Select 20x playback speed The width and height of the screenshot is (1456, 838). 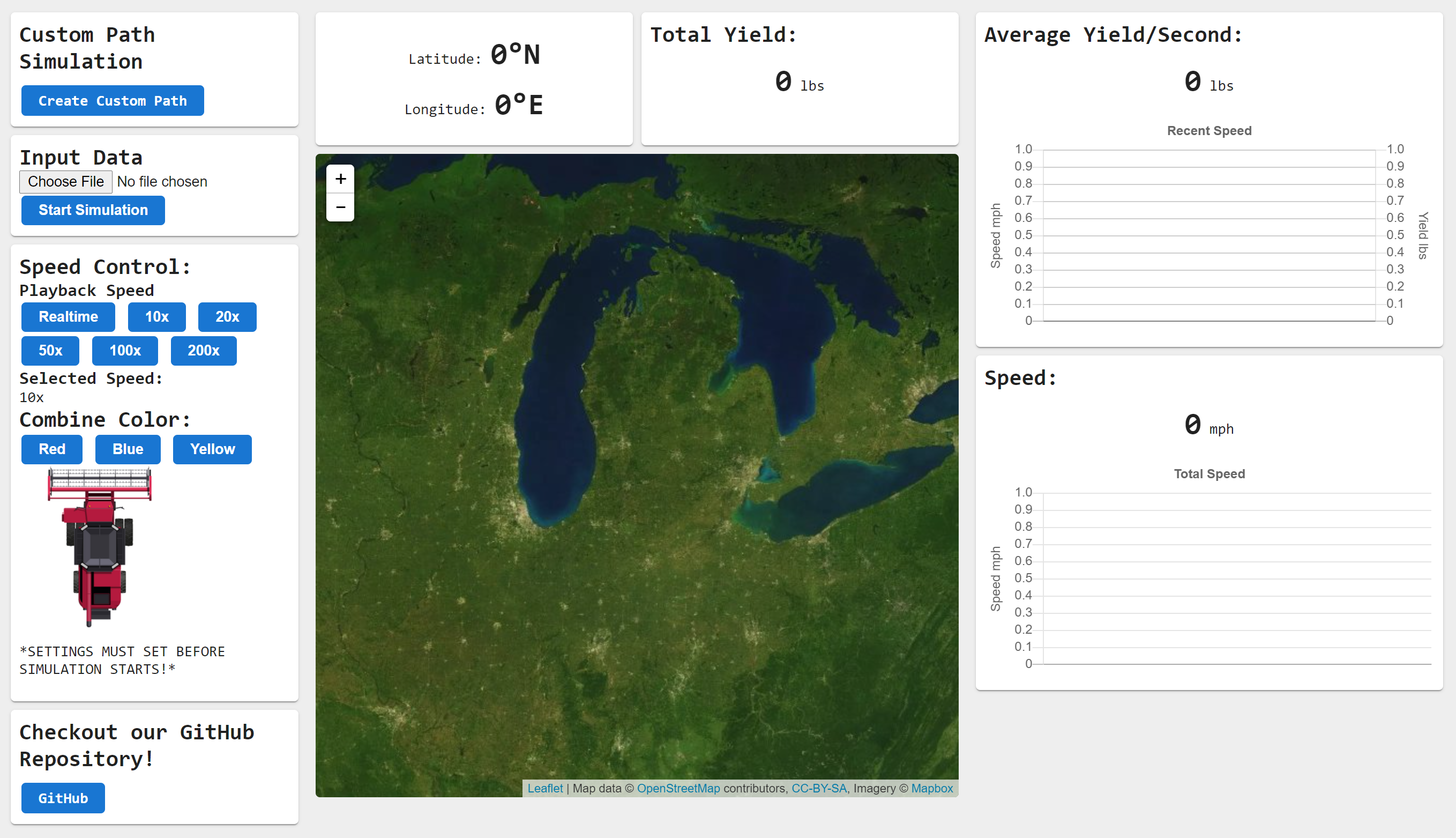227,317
